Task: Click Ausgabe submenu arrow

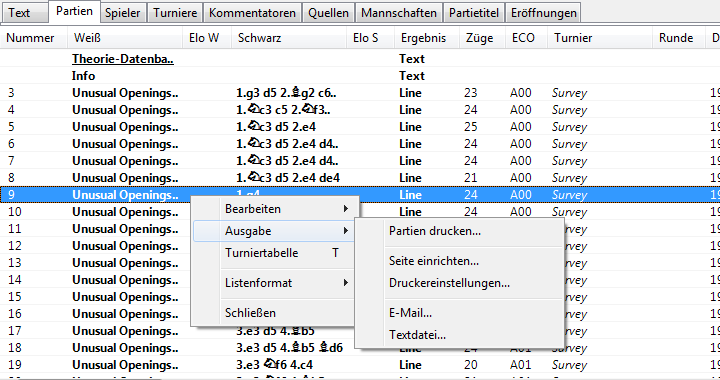Action: [x=346, y=231]
